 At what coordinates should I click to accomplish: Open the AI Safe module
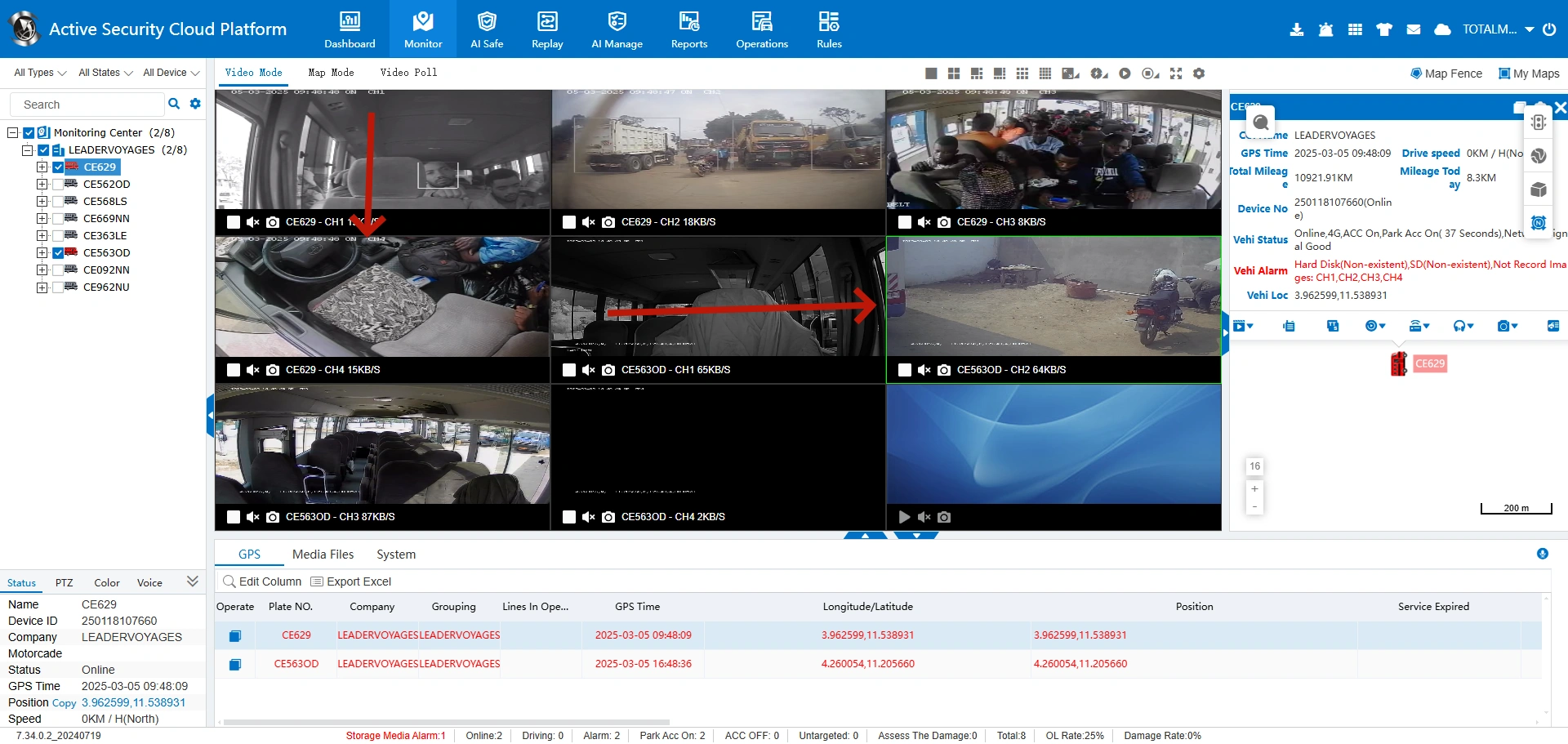(x=486, y=29)
